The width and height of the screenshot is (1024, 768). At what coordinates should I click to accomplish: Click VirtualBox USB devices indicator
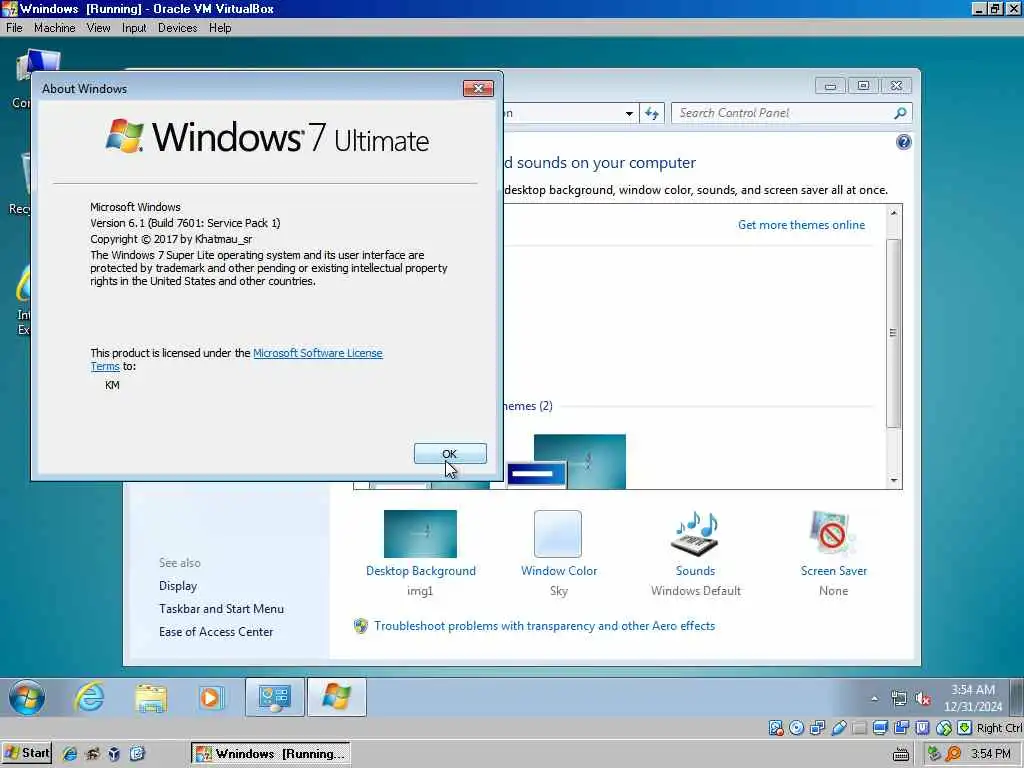click(839, 728)
